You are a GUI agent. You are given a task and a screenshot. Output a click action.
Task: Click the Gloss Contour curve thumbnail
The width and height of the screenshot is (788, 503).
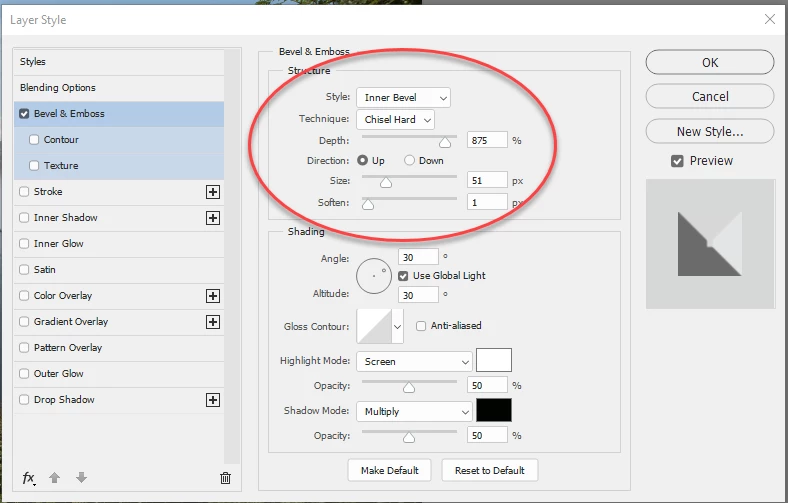point(374,327)
